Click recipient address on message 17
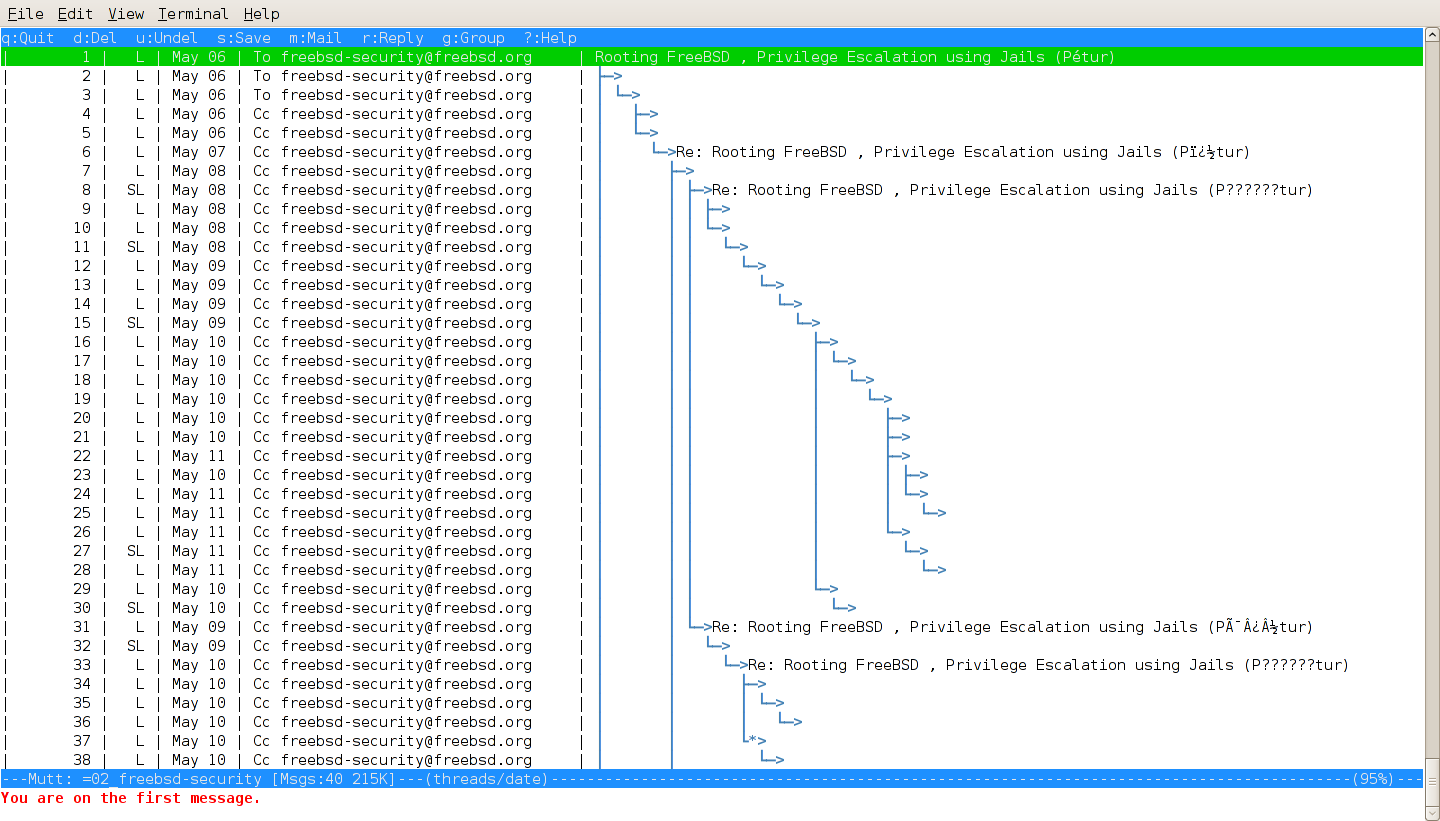The image size is (1440, 821). (x=406, y=361)
